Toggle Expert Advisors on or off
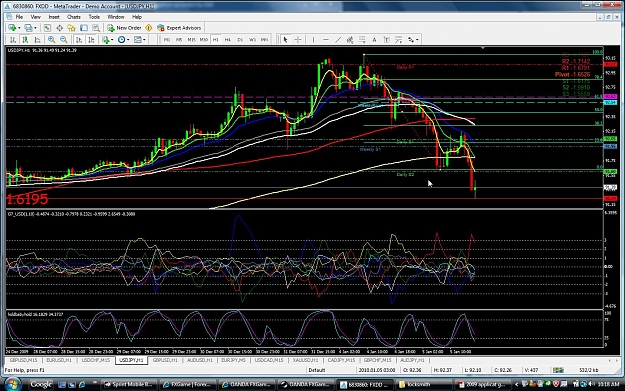The height and width of the screenshot is (391, 625). point(179,28)
